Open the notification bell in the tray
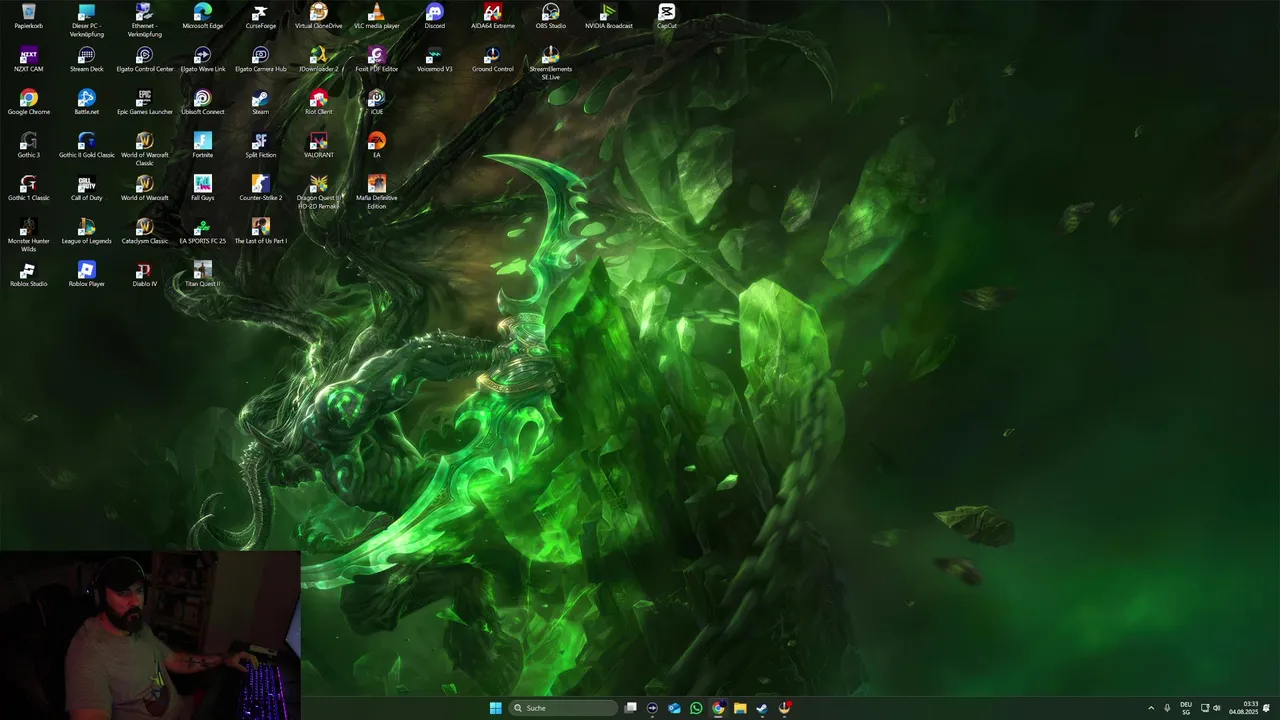The width and height of the screenshot is (1280, 720). tap(1267, 708)
